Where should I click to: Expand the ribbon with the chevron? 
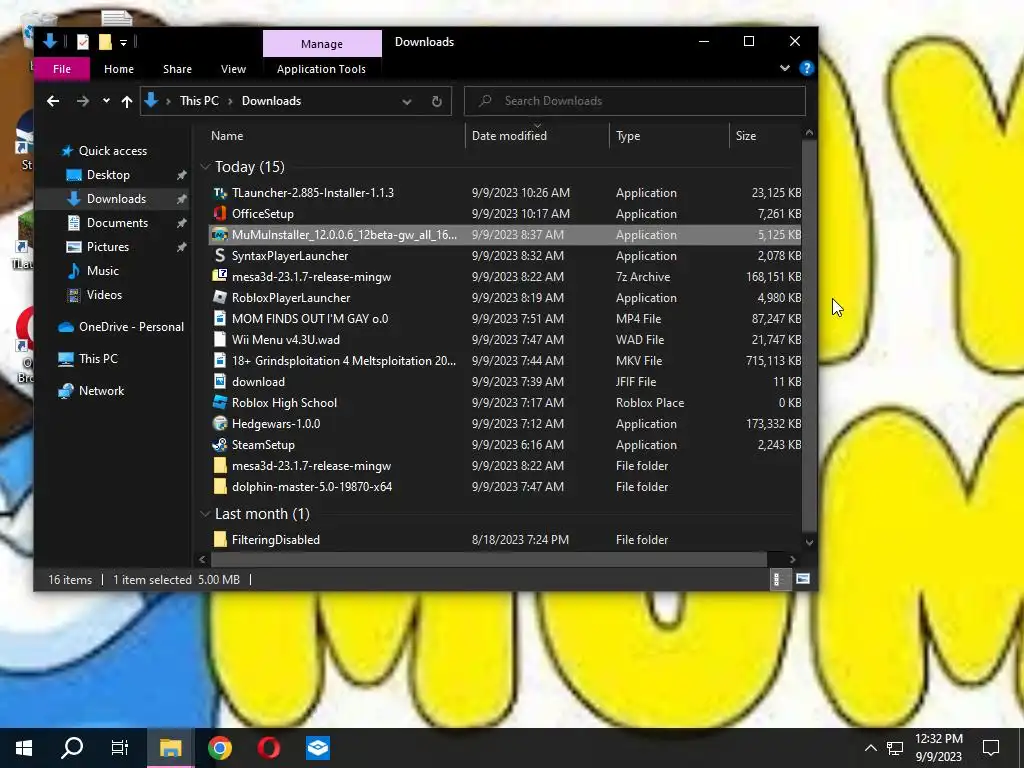[x=784, y=69]
